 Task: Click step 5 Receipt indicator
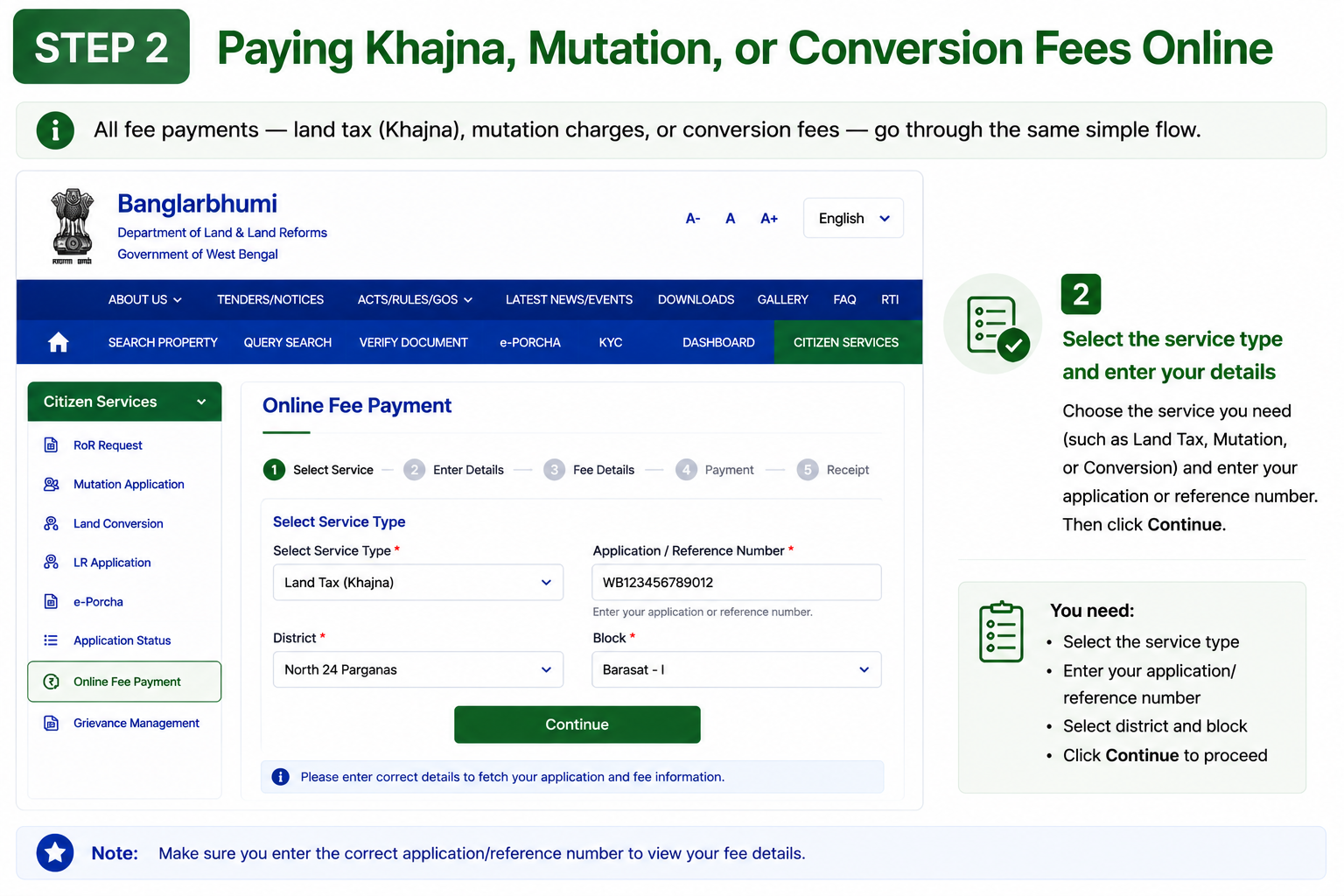point(833,470)
